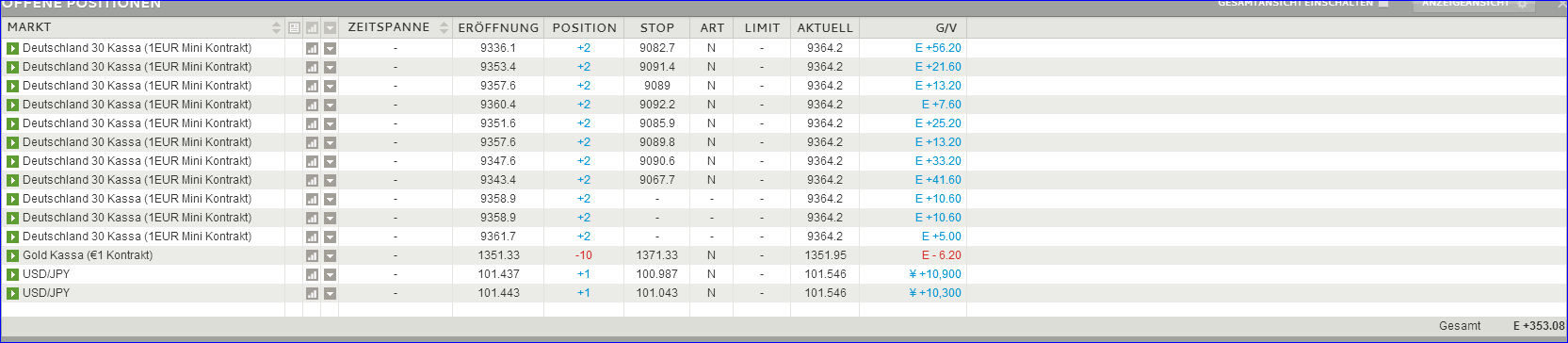Click green arrow icon of USD/JPY 101.437 row

tap(12, 274)
